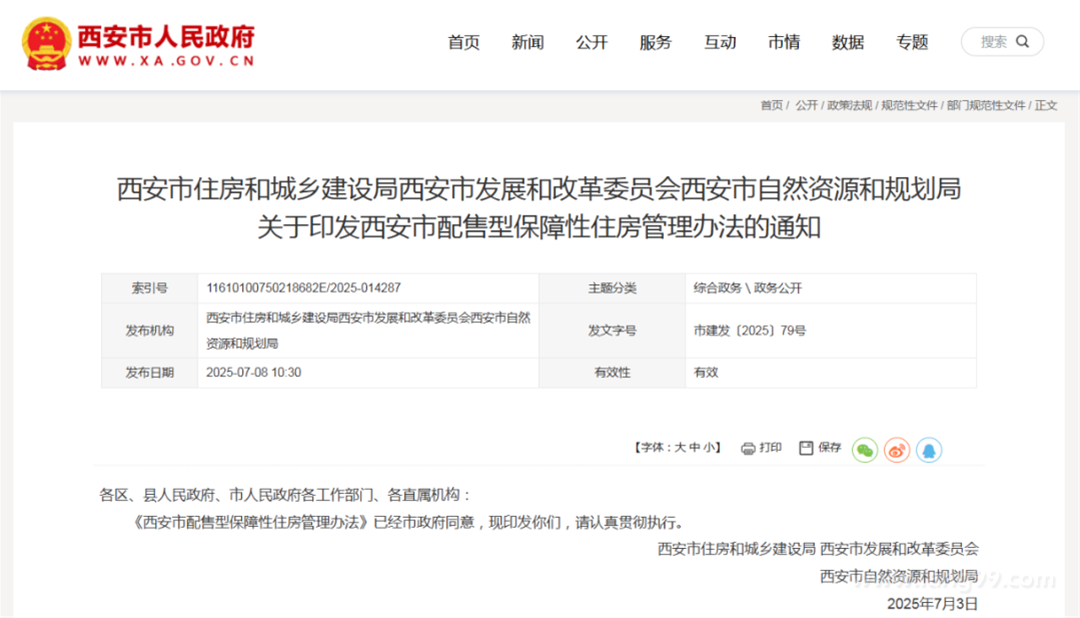Open the 市情 navigation menu item

[x=784, y=42]
